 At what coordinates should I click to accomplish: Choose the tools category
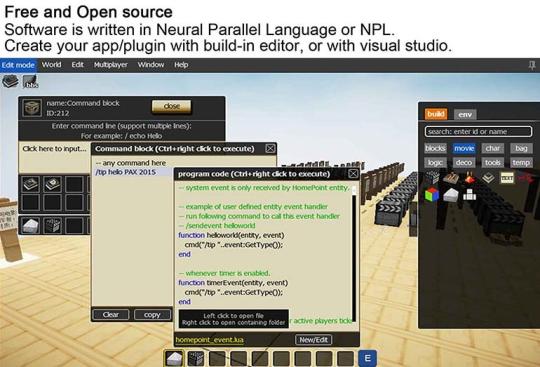493,162
